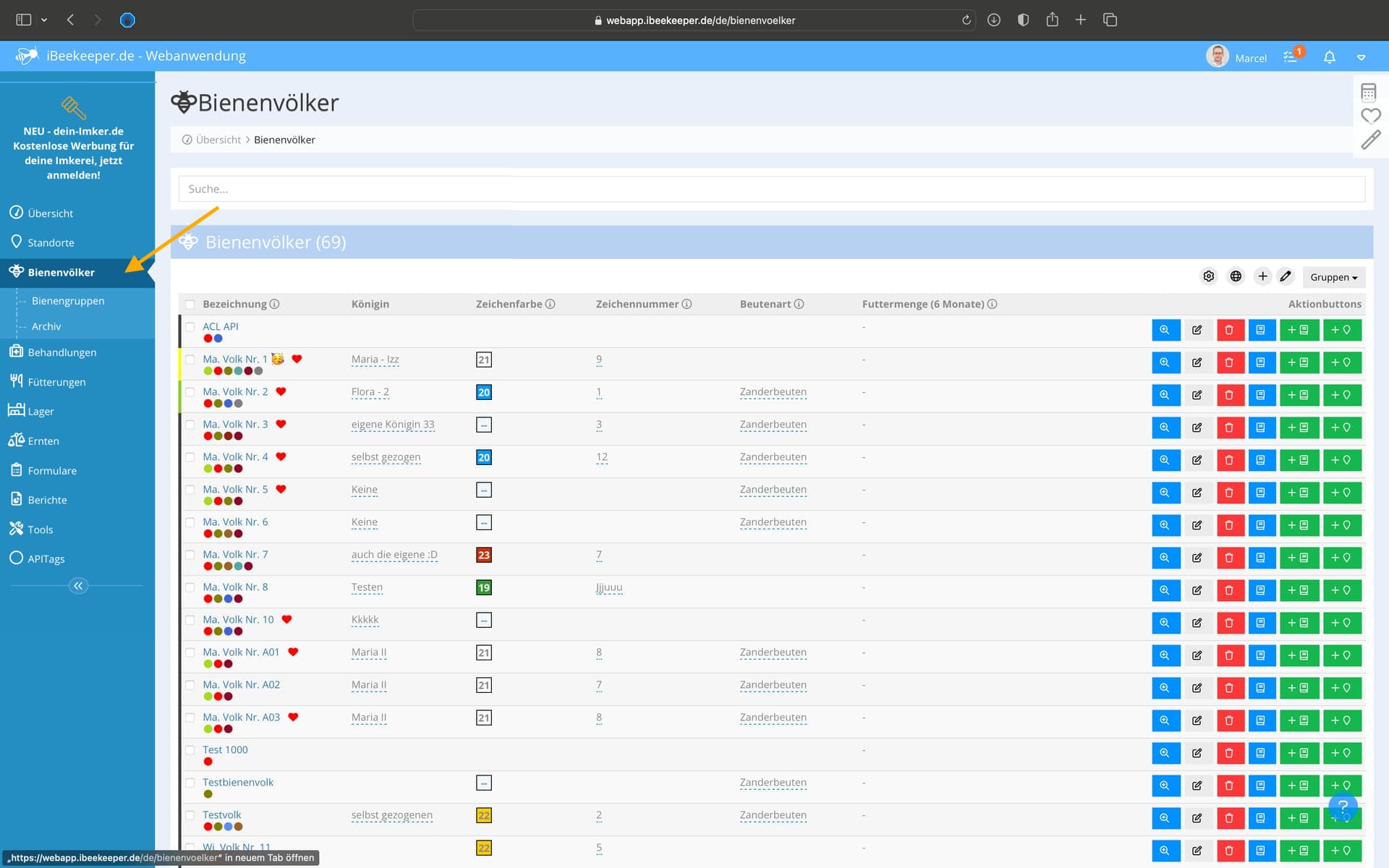Click the Übersicht breadcrumb link
Screen dimensions: 1389x868
click(x=218, y=140)
